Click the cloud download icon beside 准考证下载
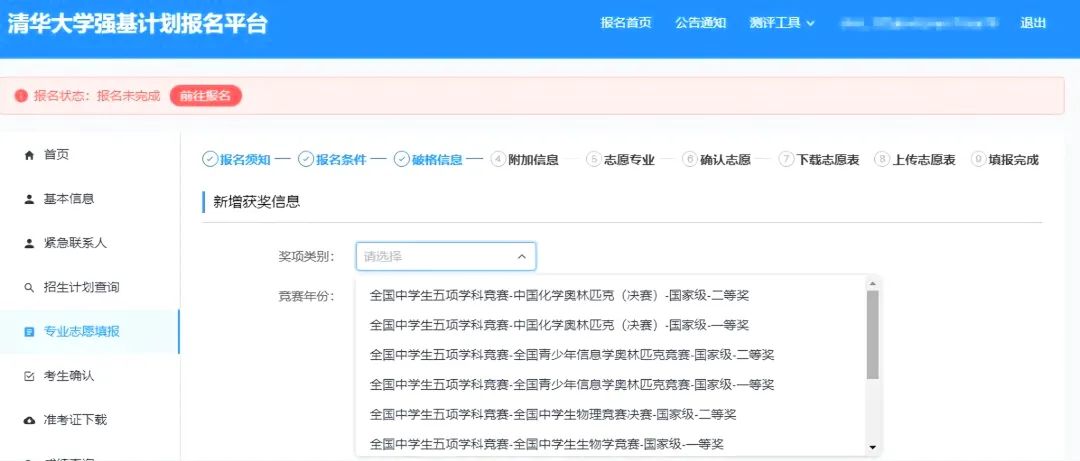This screenshot has width=1080, height=461. pyautogui.click(x=29, y=420)
